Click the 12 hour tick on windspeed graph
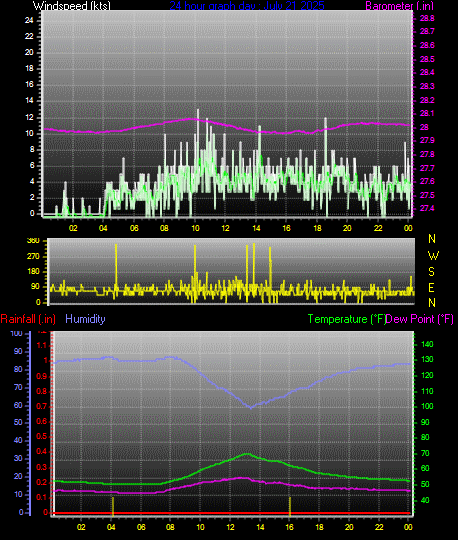The image size is (458, 540). click(225, 228)
